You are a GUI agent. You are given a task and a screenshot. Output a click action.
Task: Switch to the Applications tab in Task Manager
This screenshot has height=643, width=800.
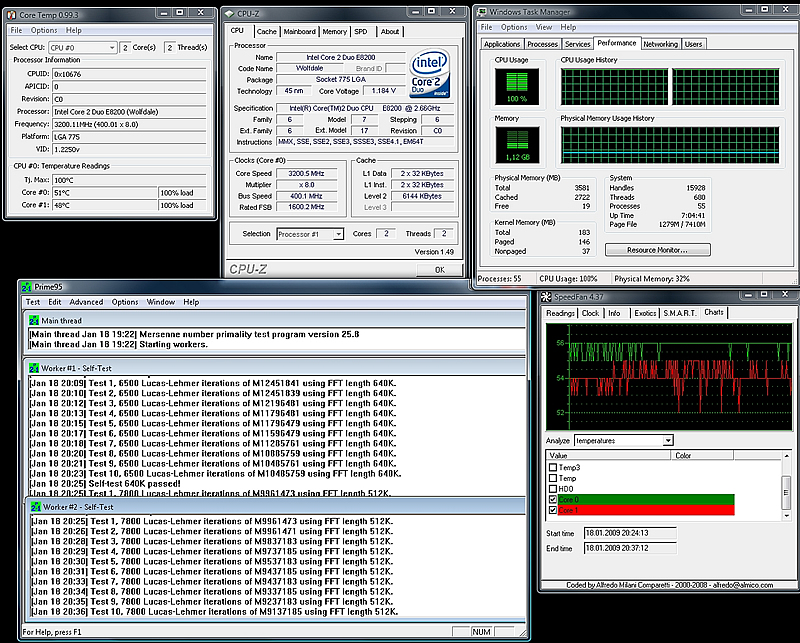(502, 44)
